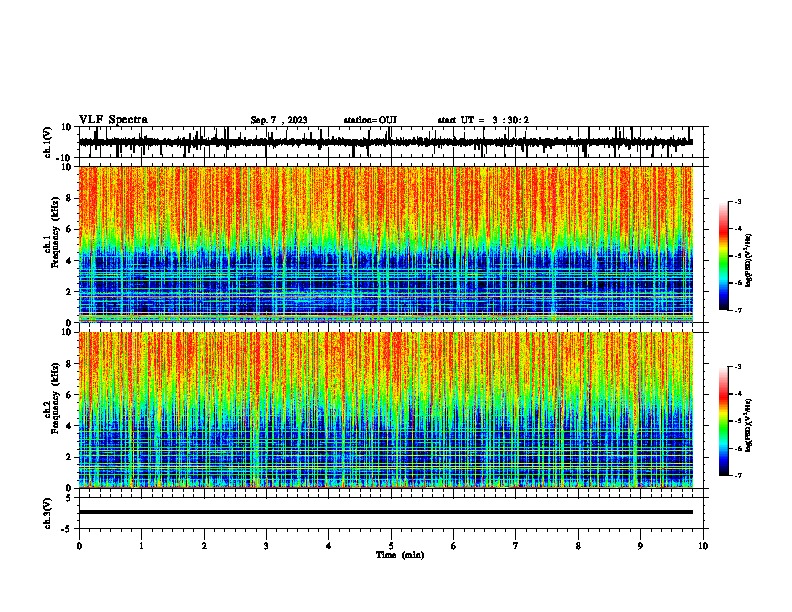The height and width of the screenshot is (612, 792).
Task: Click the "VLF Spectra" plot title
Action: coord(113,120)
